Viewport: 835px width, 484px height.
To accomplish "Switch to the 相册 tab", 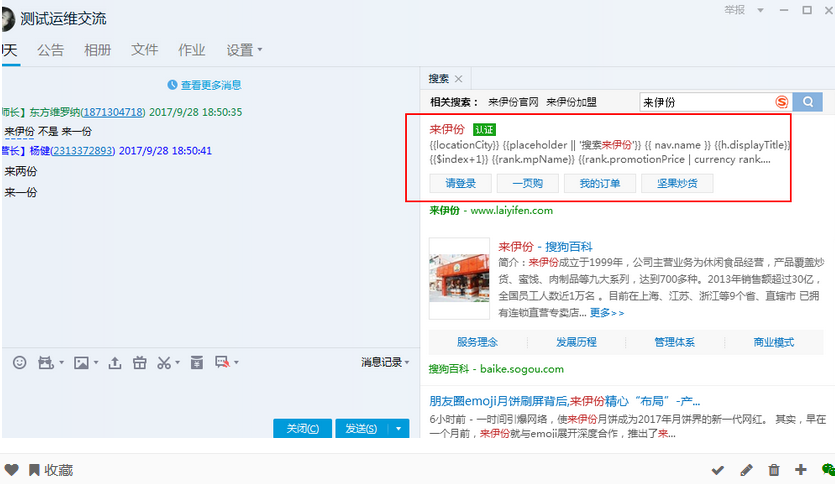I will tap(97, 50).
